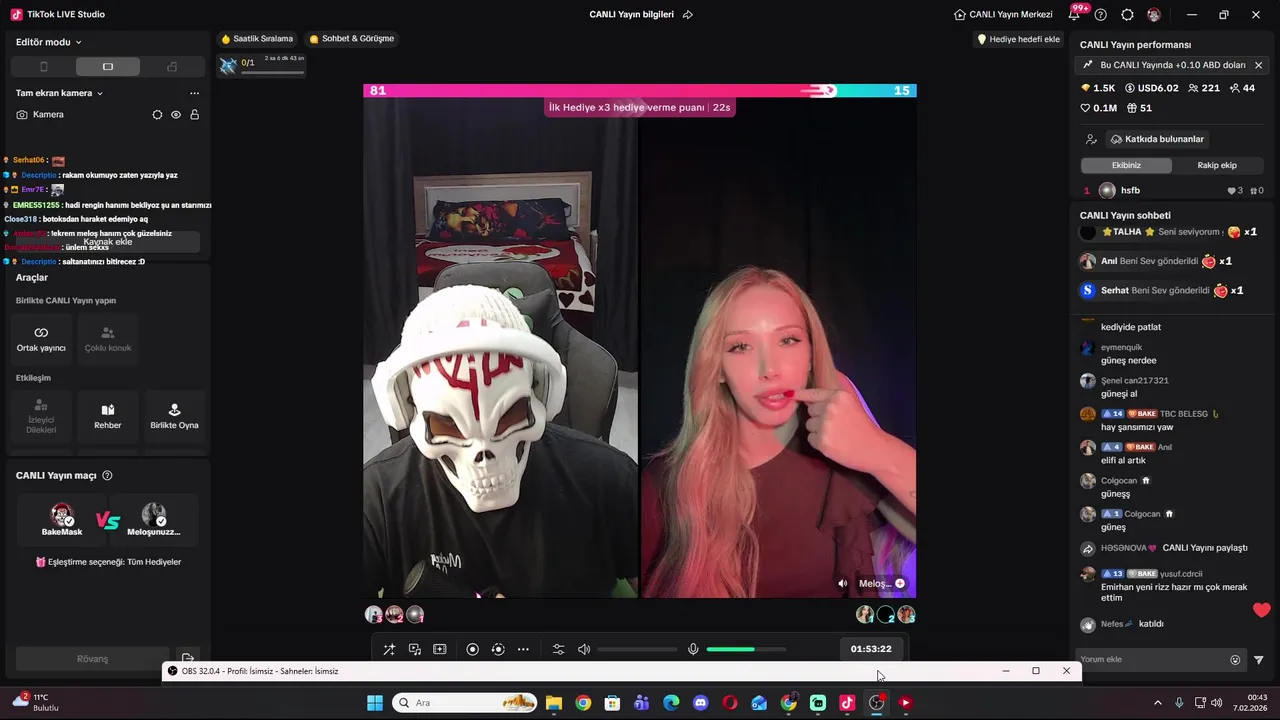Viewport: 1280px width, 720px height.
Task: Open the settings gear in title bar
Action: [x=1127, y=15]
